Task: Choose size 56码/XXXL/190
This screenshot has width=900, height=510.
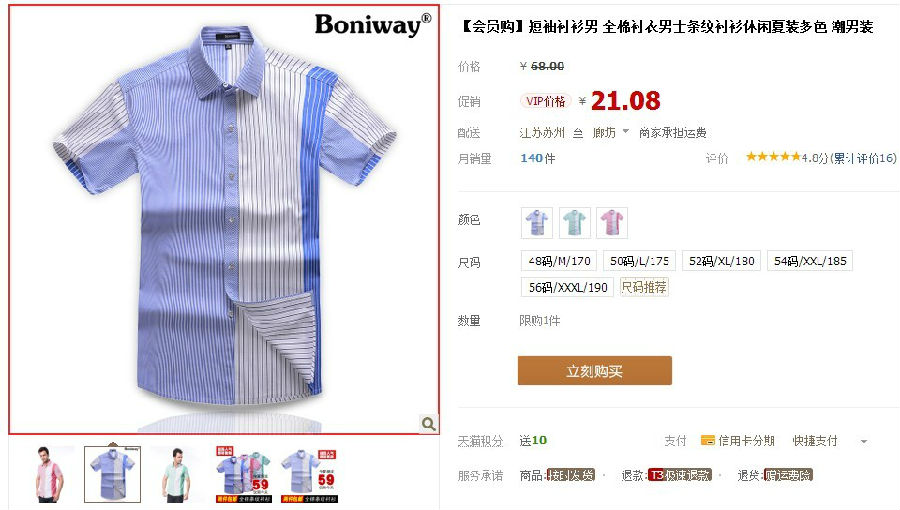Action: click(x=568, y=287)
